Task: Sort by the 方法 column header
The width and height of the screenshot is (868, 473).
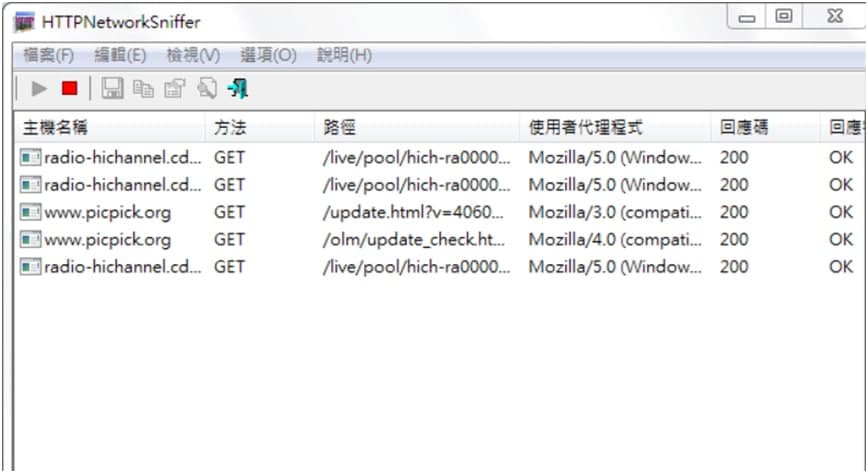Action: click(260, 127)
